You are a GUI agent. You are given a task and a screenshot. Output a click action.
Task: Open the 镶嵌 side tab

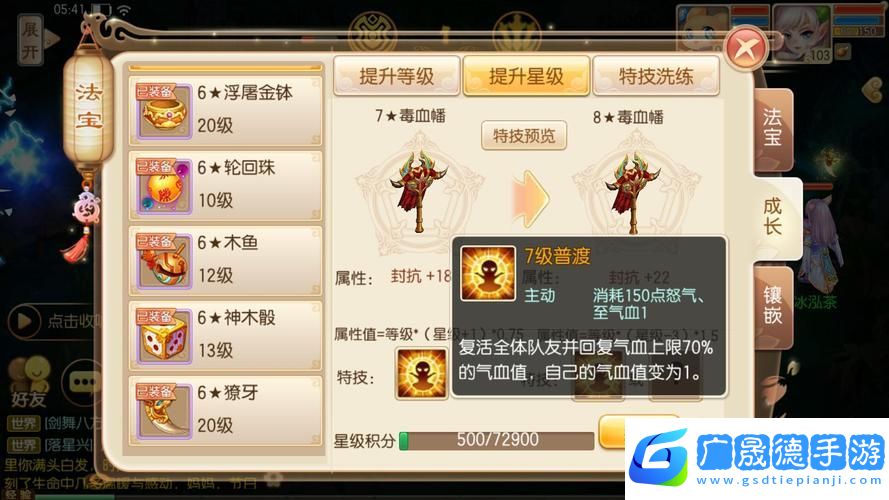coord(773,306)
